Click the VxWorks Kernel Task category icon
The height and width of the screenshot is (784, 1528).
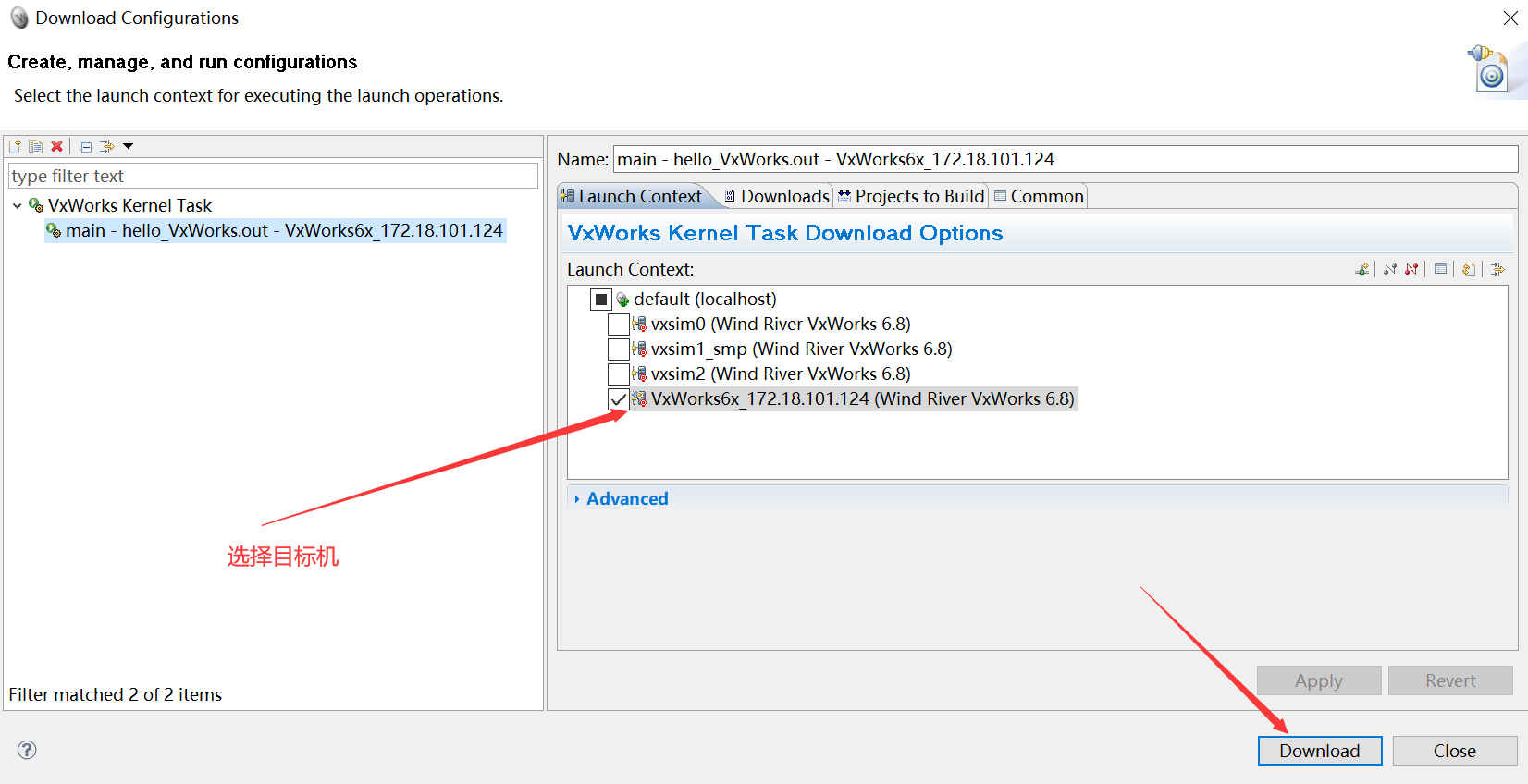point(36,205)
